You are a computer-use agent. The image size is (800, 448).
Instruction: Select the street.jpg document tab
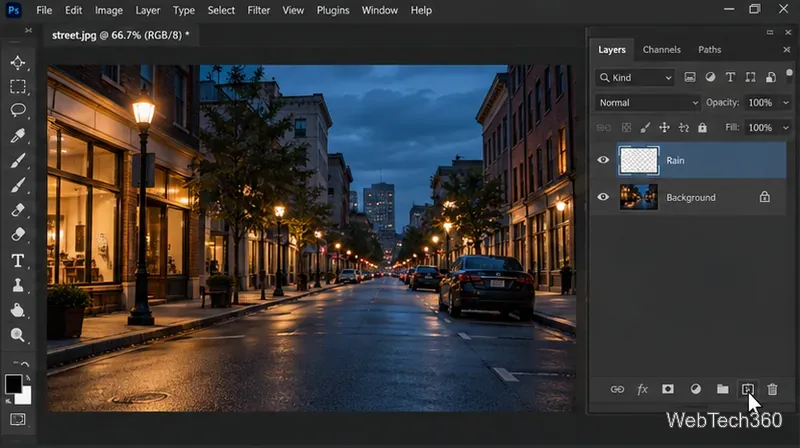click(x=120, y=35)
